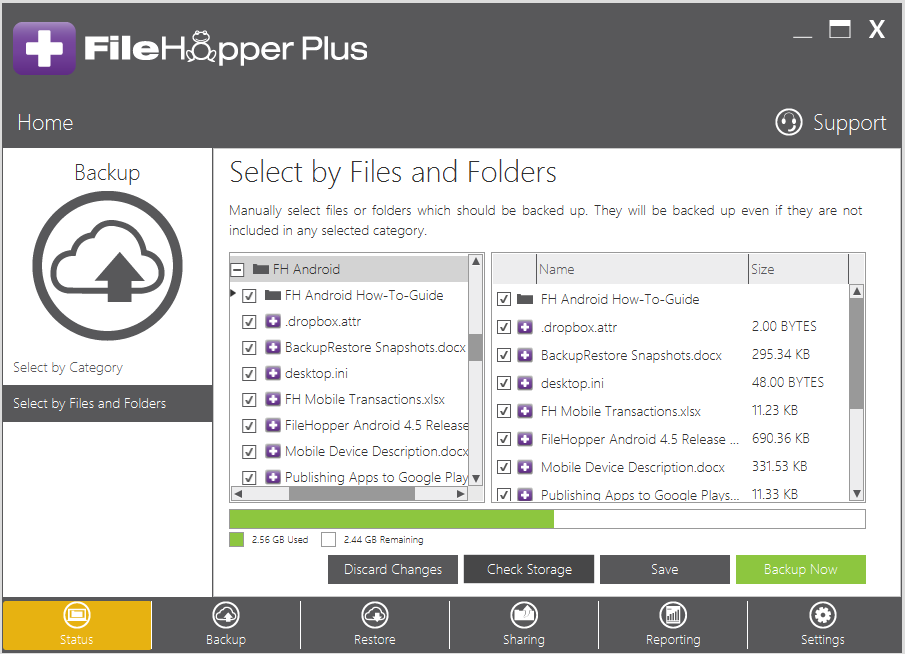Image resolution: width=905 pixels, height=654 pixels.
Task: Expand the FH Android How-To-Guide subfolder arrow
Action: [233, 293]
